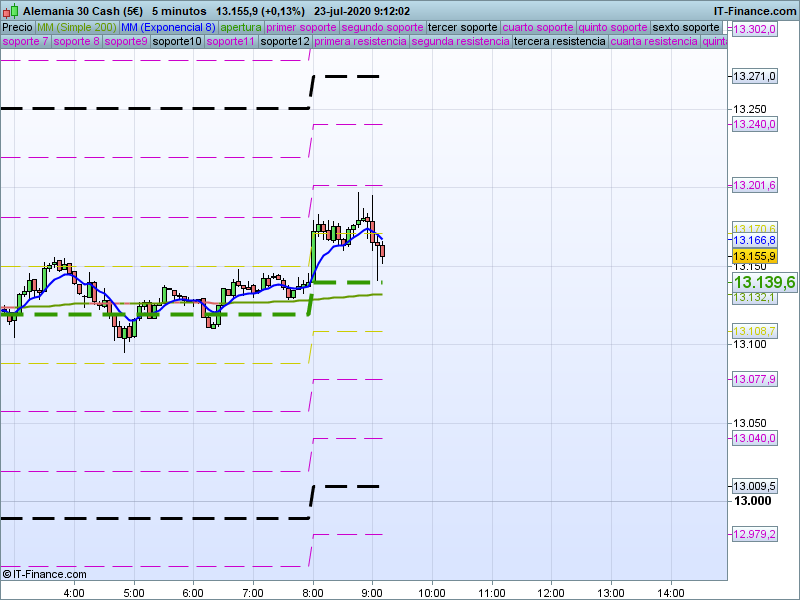Click the 13.155,9 (+0,13%) quote text
This screenshot has width=800, height=600.
[x=260, y=11]
